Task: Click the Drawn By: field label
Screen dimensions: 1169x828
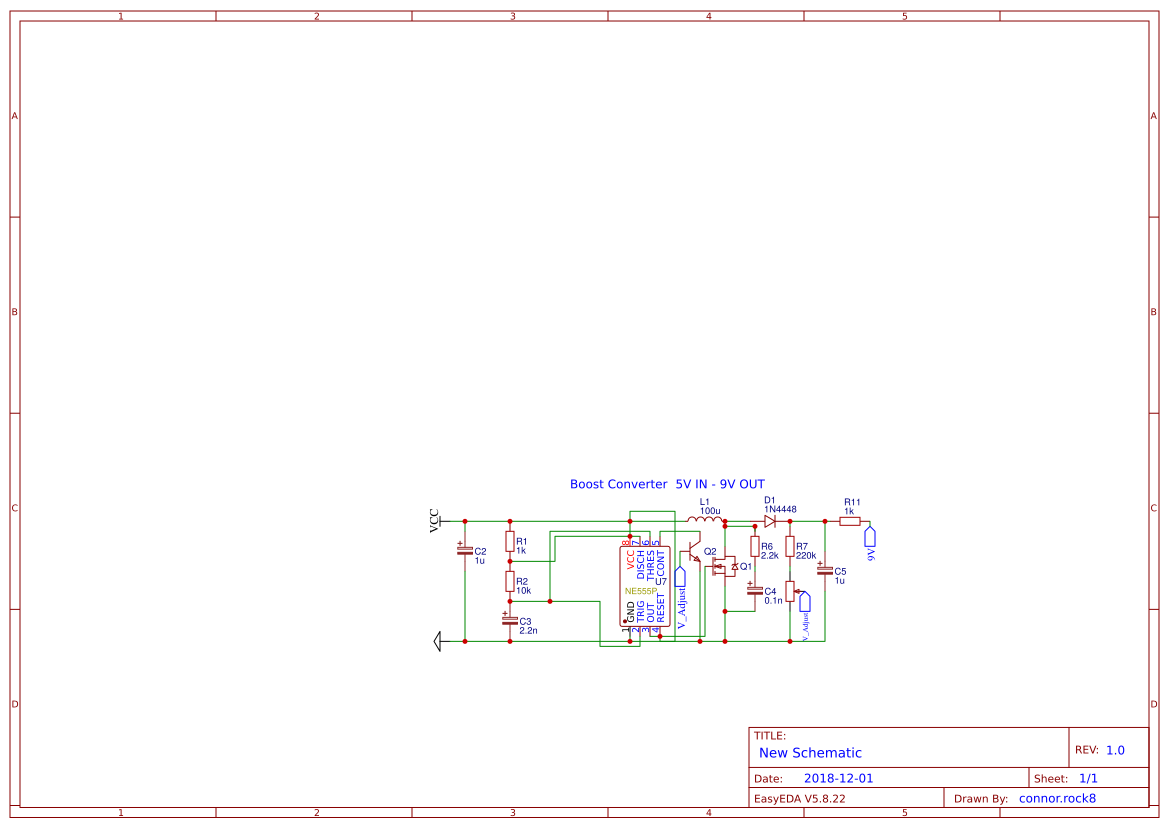Action: 981,799
